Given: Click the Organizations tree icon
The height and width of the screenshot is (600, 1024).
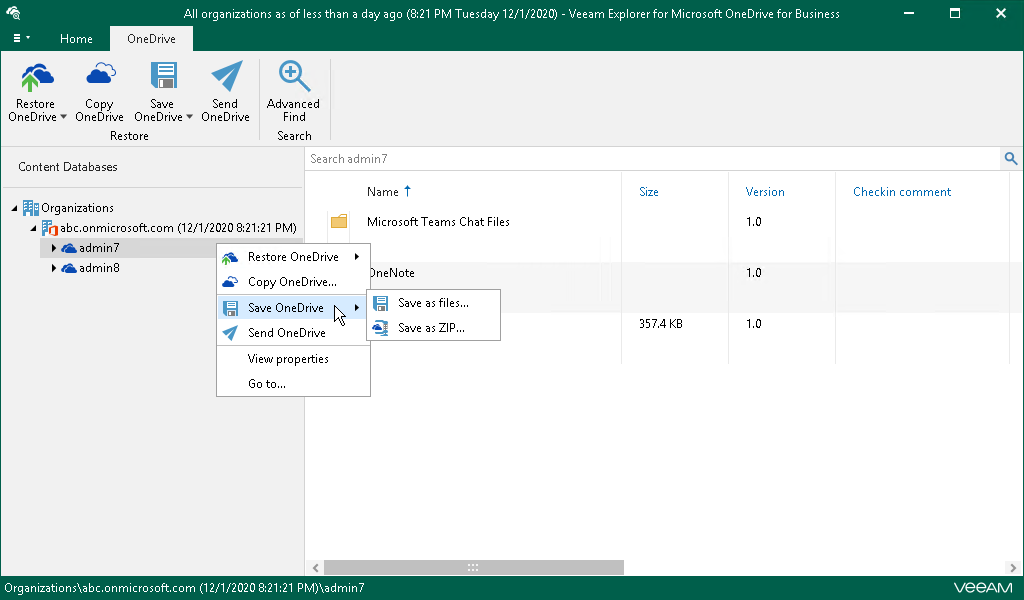Looking at the screenshot, I should pos(30,208).
